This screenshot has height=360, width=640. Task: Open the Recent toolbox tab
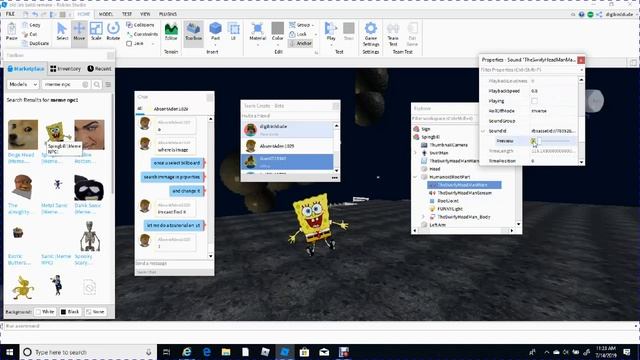99,69
